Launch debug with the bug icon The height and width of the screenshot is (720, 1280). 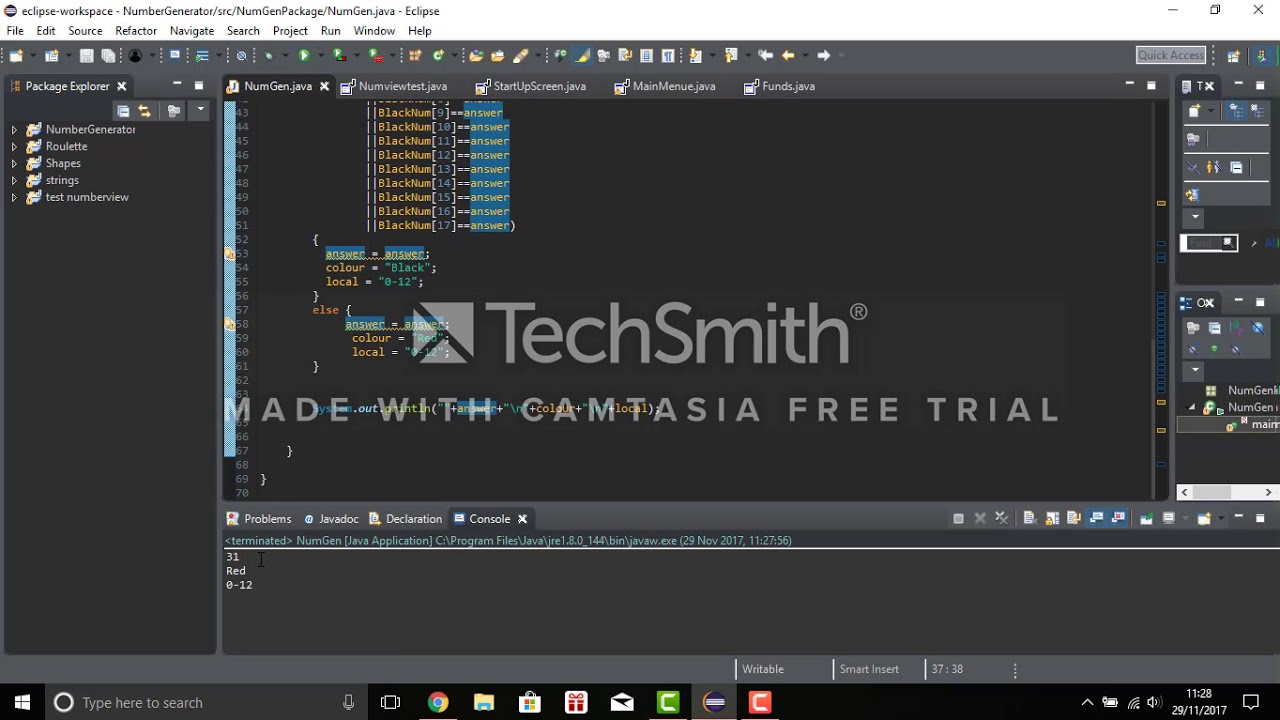[270, 55]
